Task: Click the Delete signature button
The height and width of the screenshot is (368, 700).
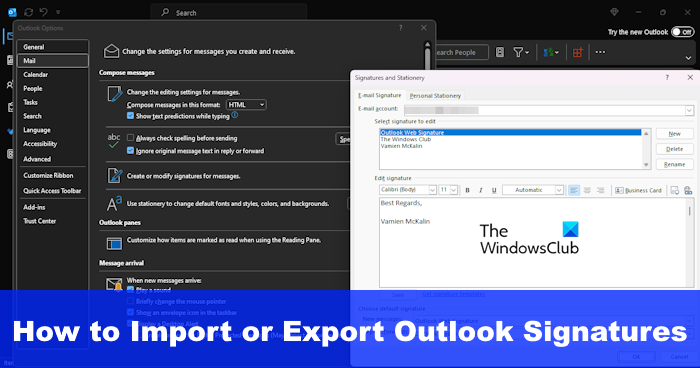Action: pos(675,149)
